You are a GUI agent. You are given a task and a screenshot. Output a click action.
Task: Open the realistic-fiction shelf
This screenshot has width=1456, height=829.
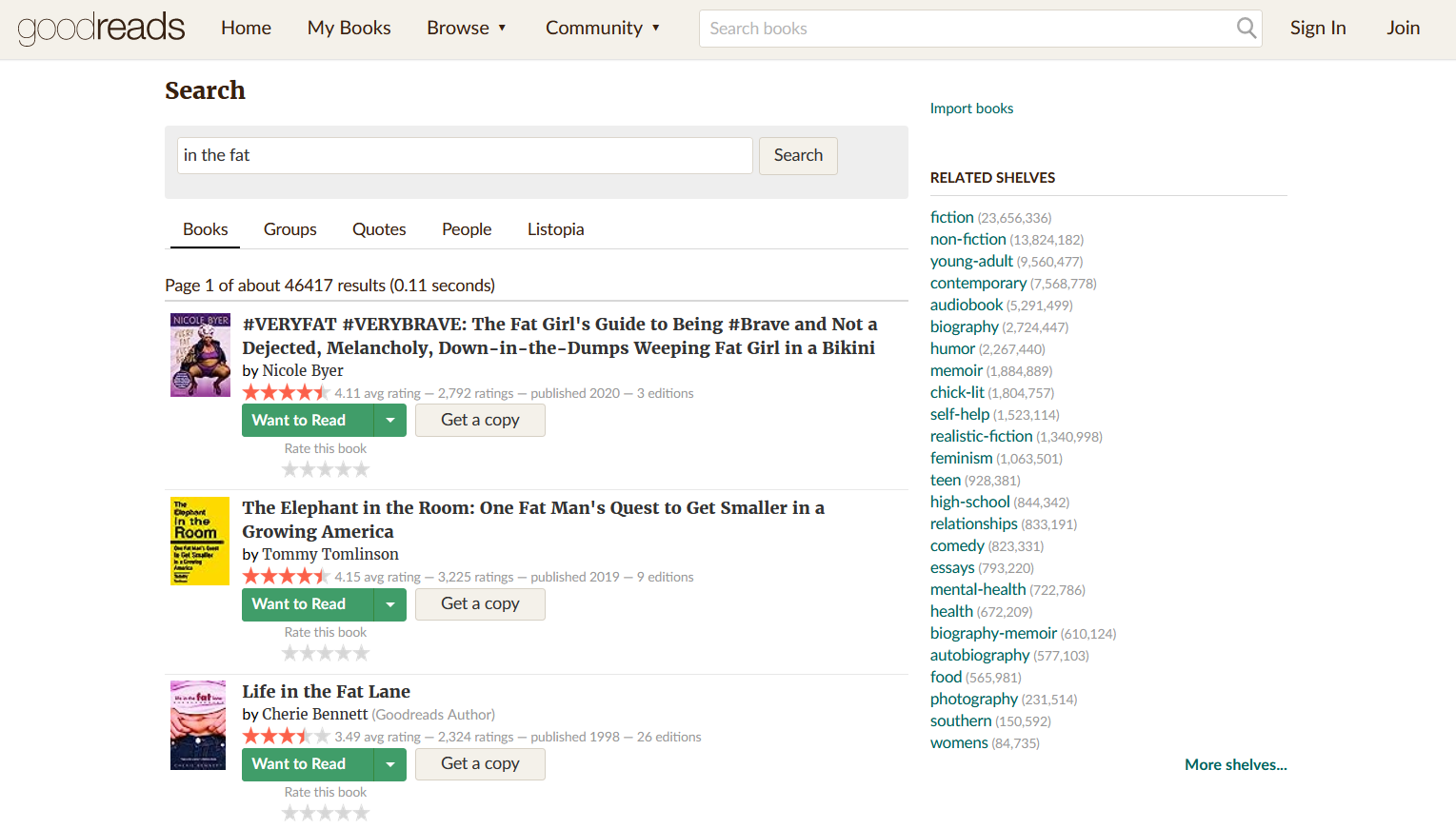coord(981,437)
